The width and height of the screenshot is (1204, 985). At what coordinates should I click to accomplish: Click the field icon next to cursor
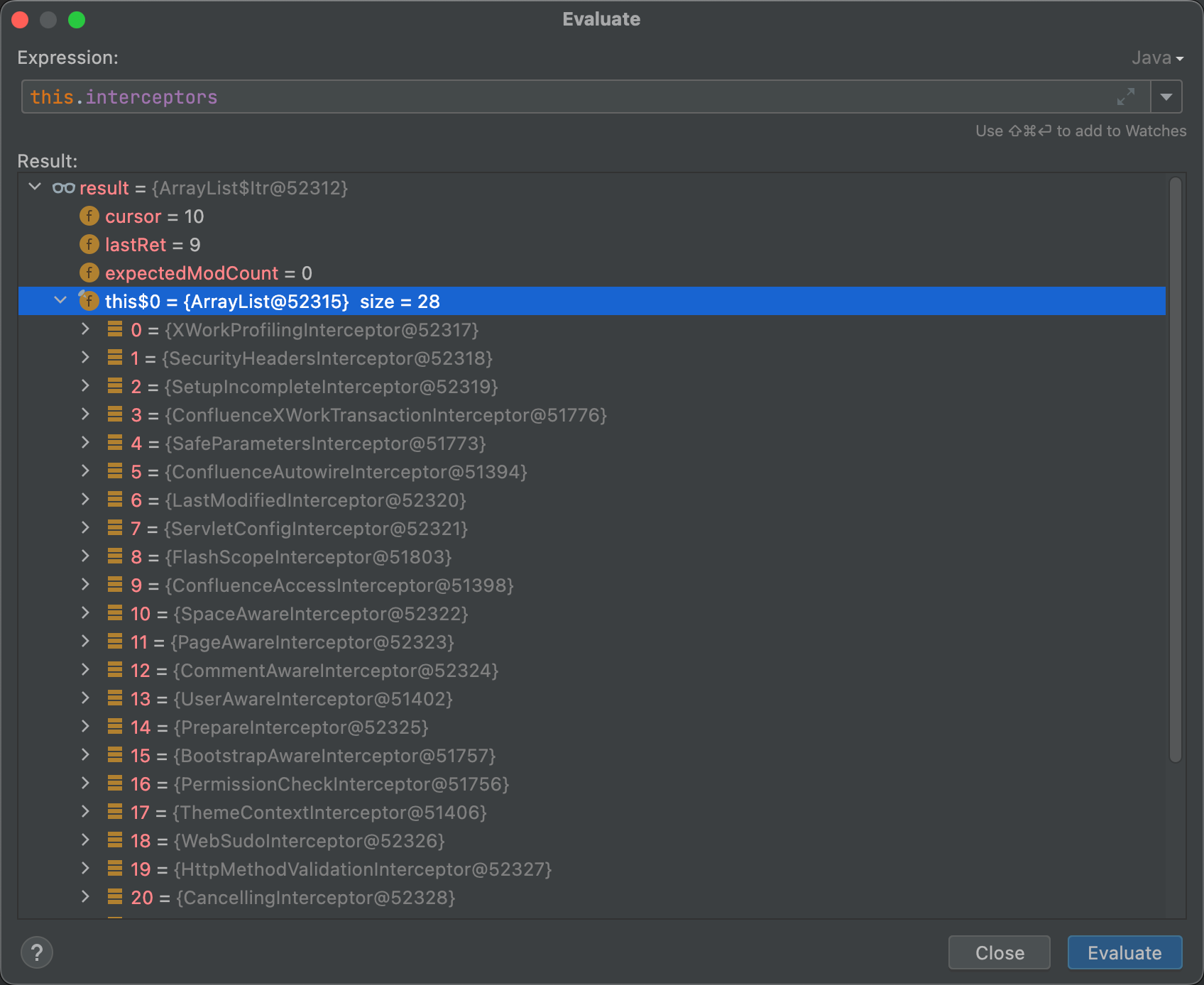click(89, 216)
